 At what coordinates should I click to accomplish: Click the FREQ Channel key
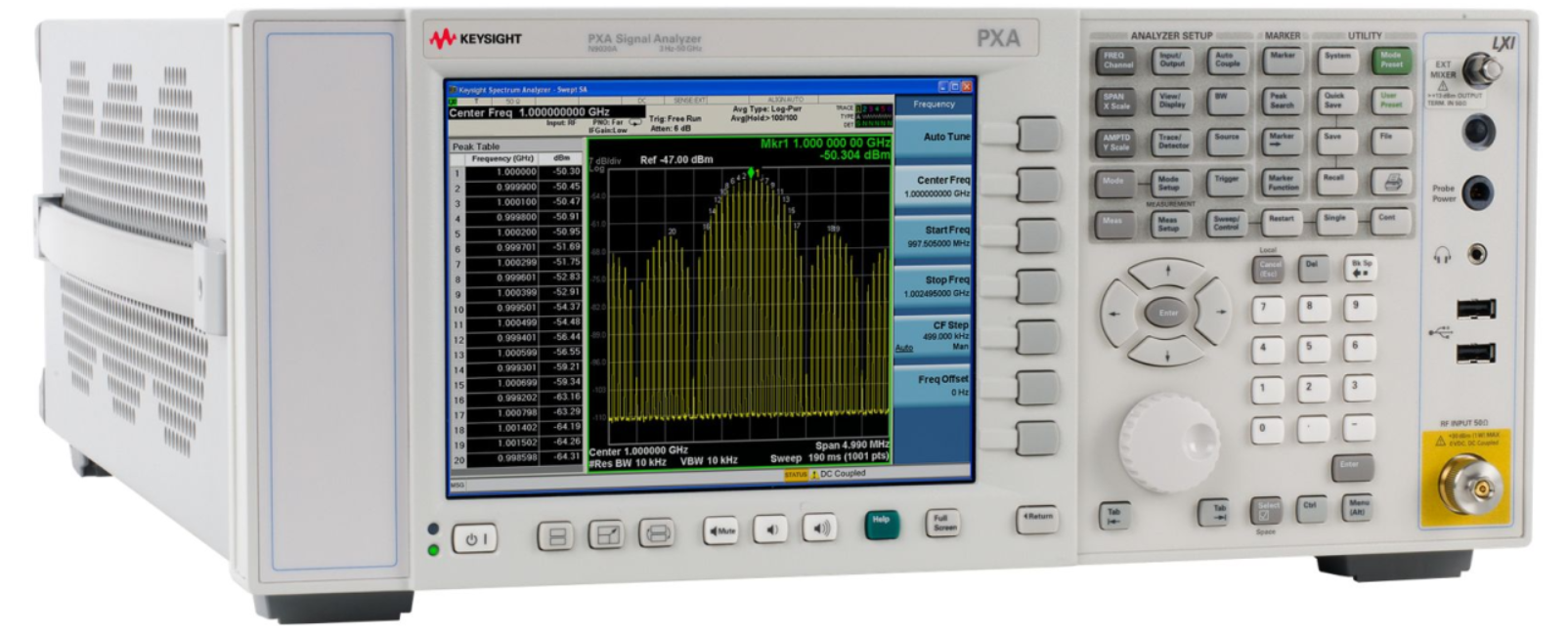(1117, 61)
